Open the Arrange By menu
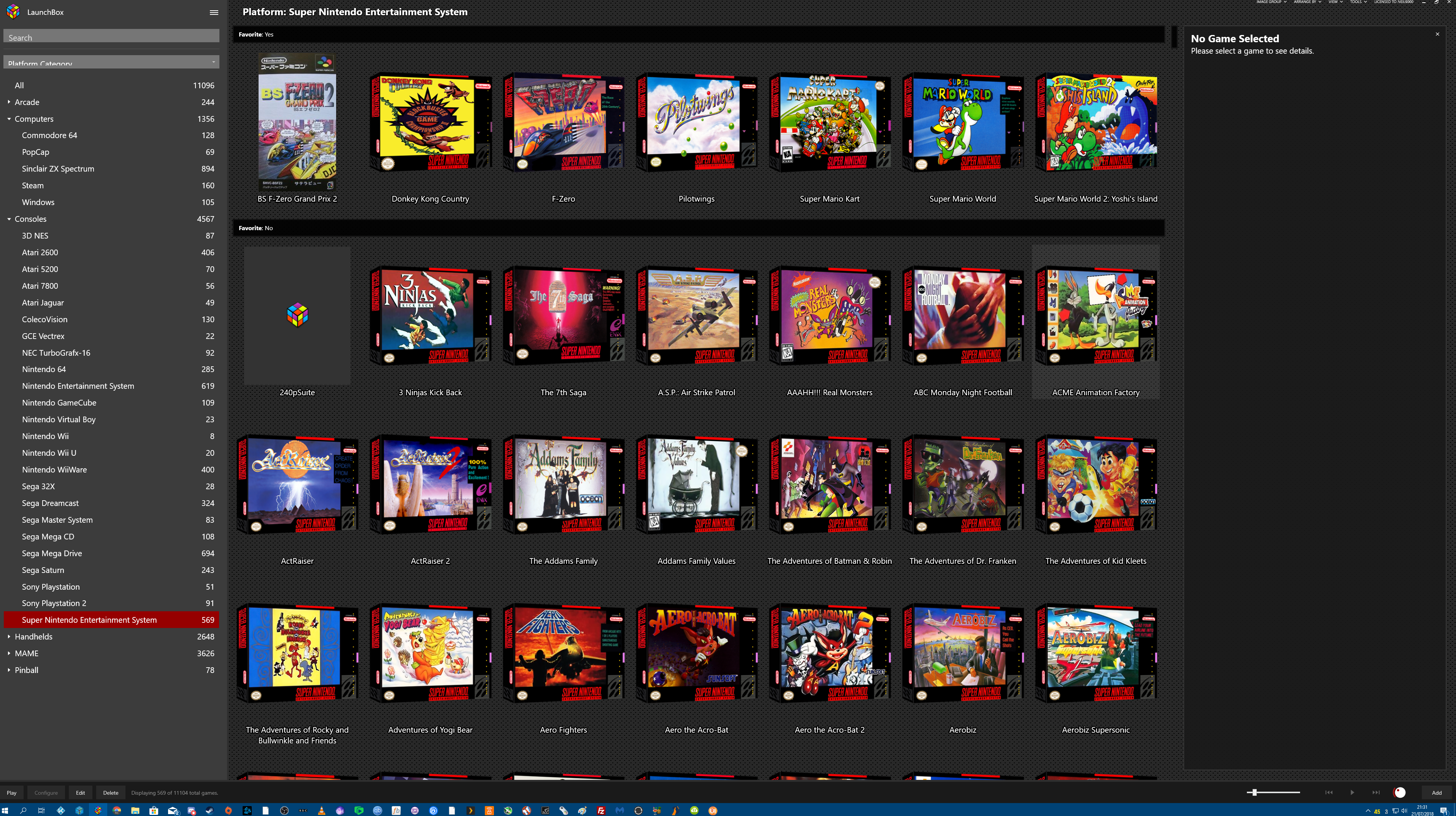The image size is (1456, 816). point(1307,2)
